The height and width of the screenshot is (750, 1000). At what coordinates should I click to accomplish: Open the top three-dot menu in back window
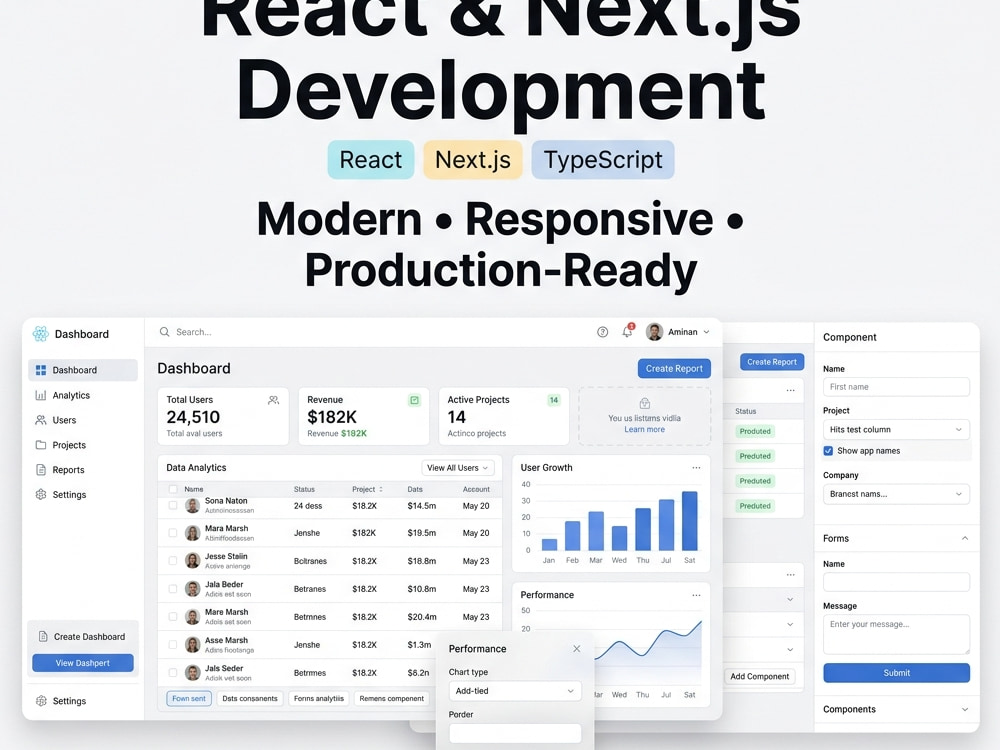tap(791, 390)
